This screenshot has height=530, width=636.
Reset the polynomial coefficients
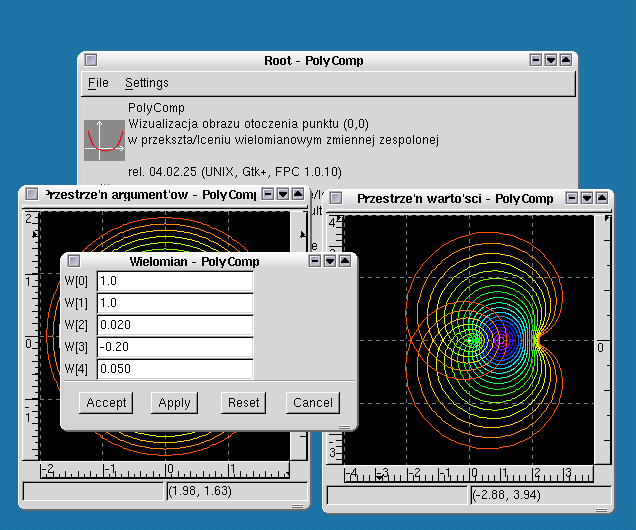[x=243, y=403]
